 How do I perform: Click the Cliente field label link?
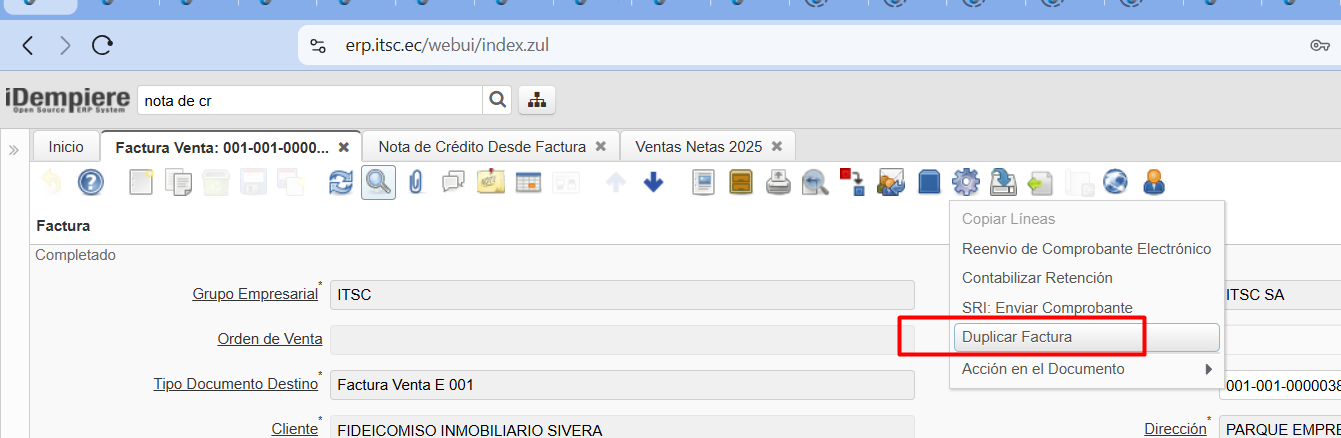294,429
